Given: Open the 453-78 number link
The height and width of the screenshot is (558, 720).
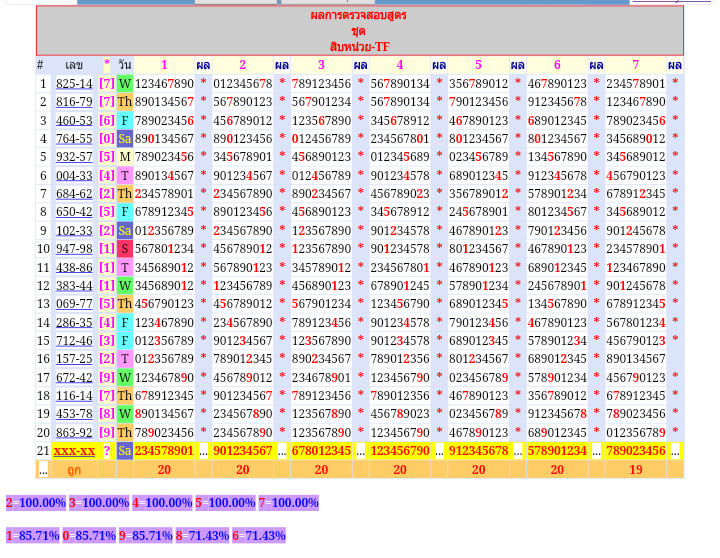Looking at the screenshot, I should [74, 414].
